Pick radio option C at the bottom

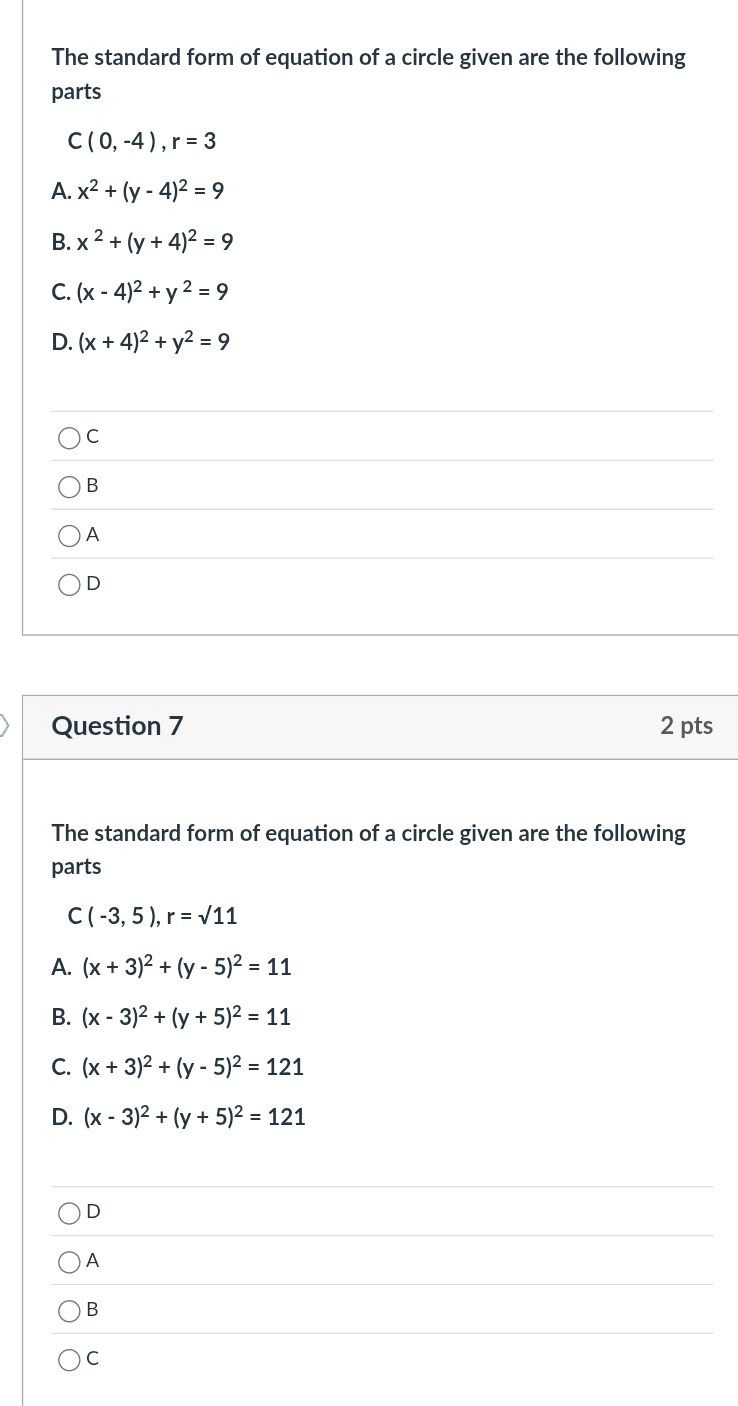click(x=70, y=1358)
